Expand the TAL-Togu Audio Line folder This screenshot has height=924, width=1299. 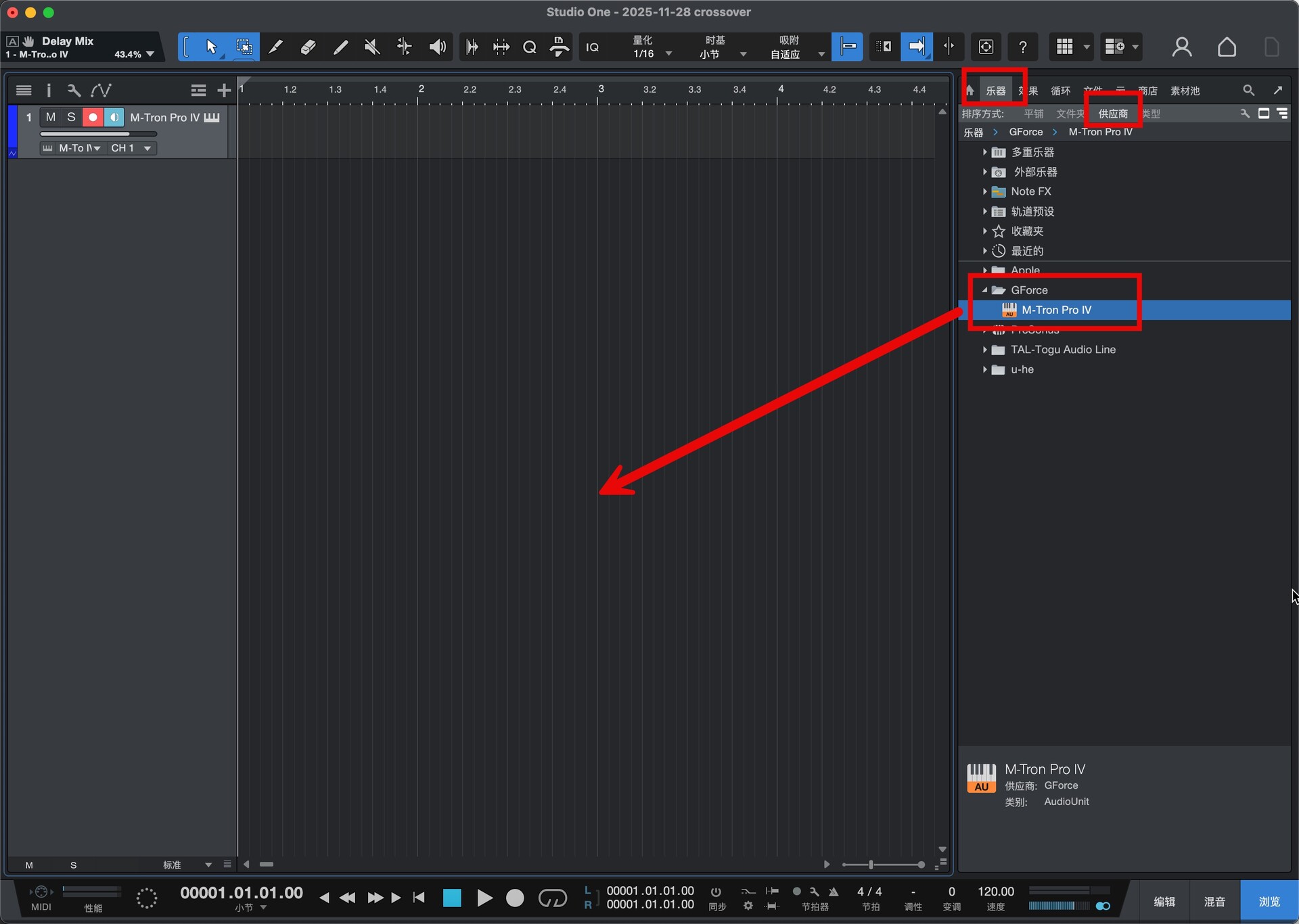985,350
